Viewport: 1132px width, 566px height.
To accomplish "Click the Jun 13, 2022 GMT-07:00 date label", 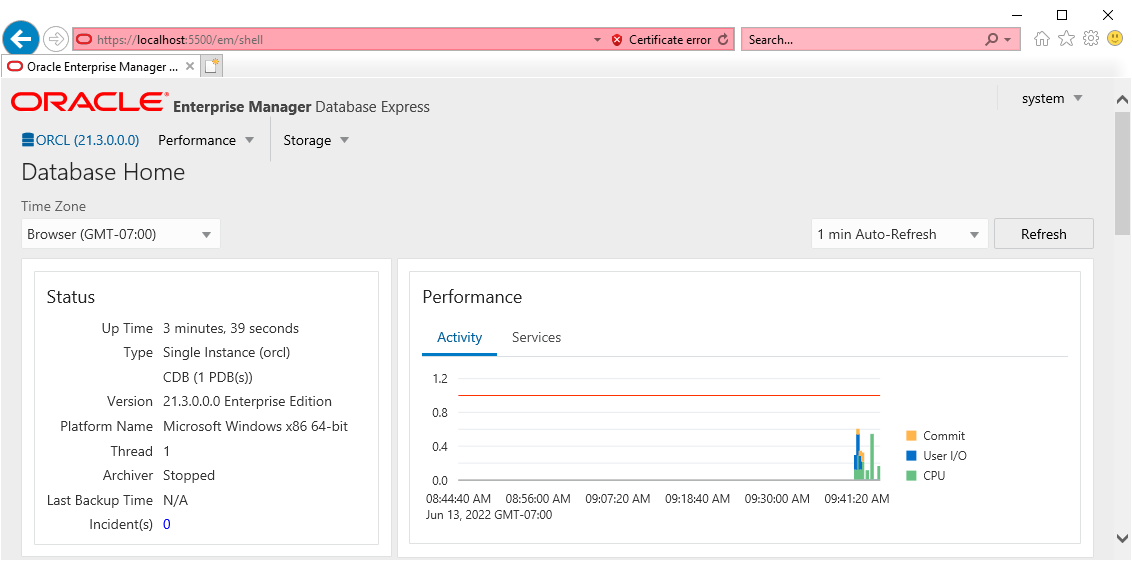I will click(489, 515).
